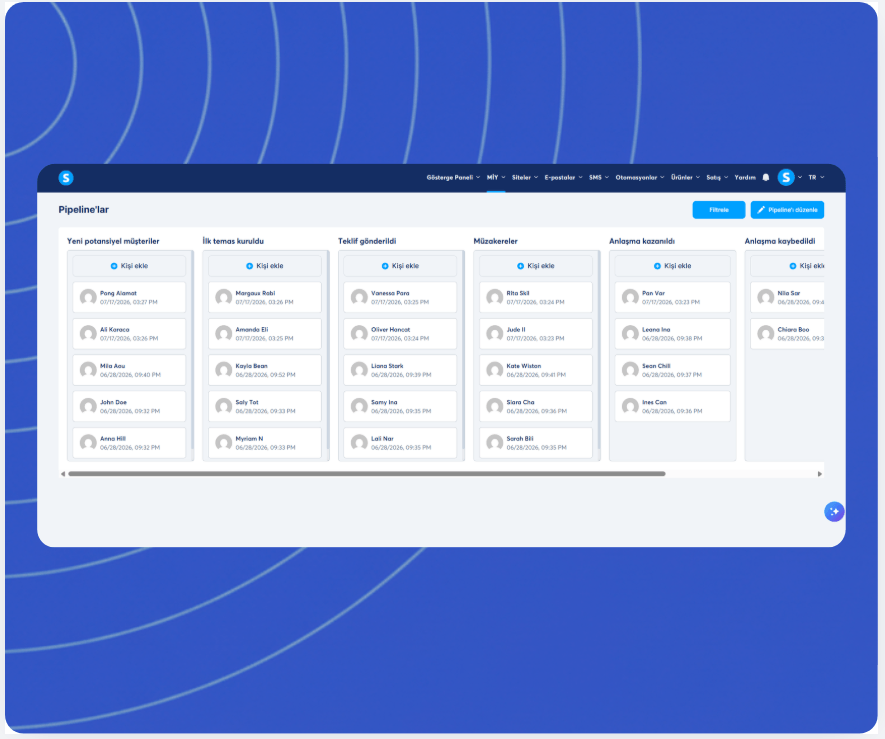
Task: Open the AI assistant sparkle button
Action: (x=834, y=511)
